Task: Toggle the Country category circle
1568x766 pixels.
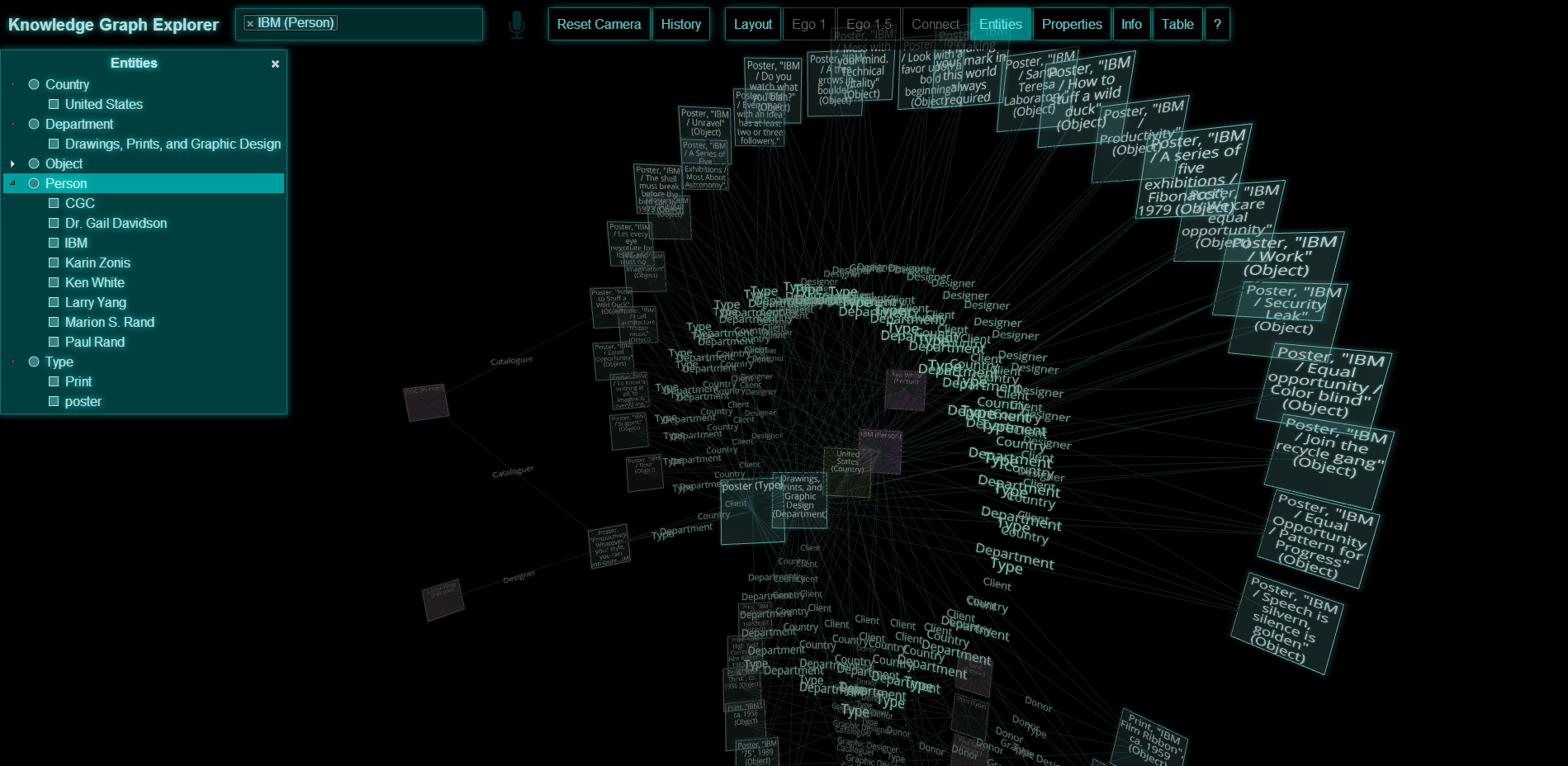Action: (x=34, y=84)
